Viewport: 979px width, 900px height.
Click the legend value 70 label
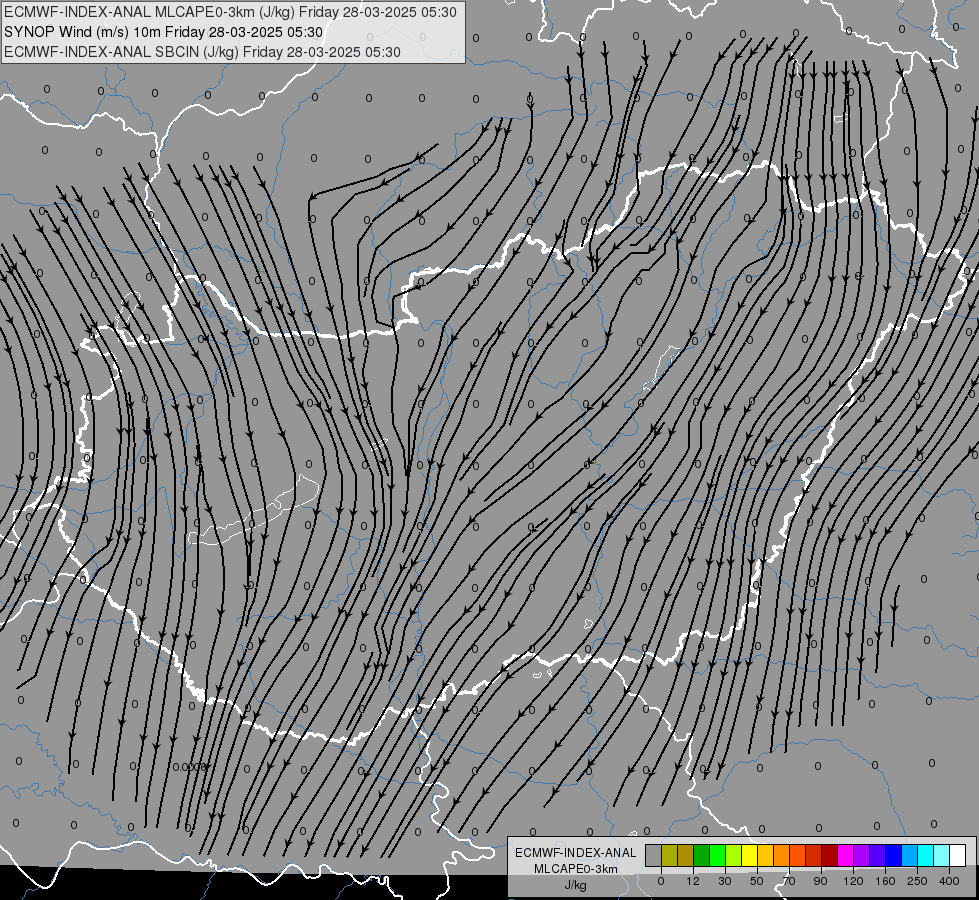[x=789, y=881]
